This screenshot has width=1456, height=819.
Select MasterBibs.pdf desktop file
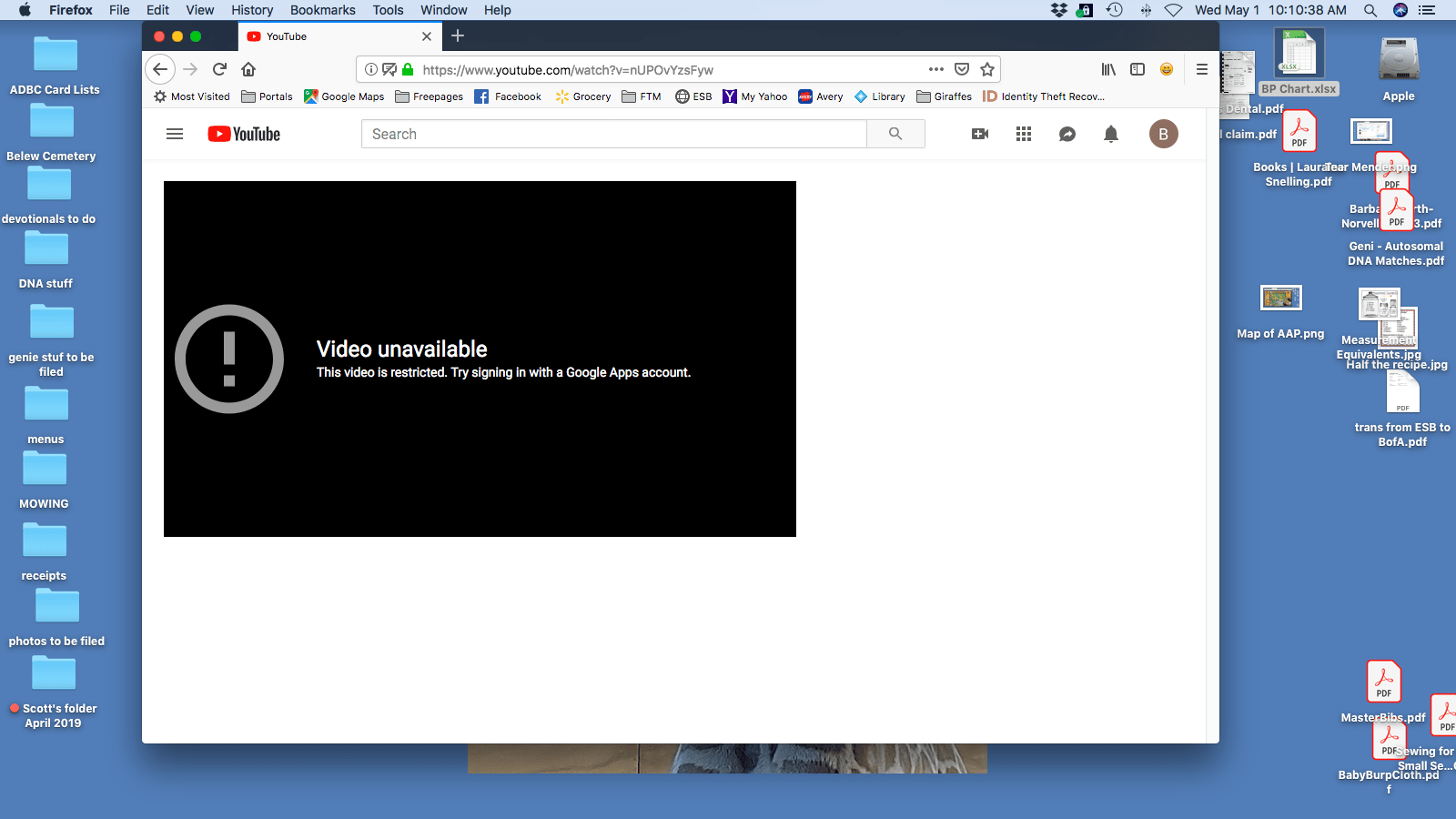point(1383,693)
